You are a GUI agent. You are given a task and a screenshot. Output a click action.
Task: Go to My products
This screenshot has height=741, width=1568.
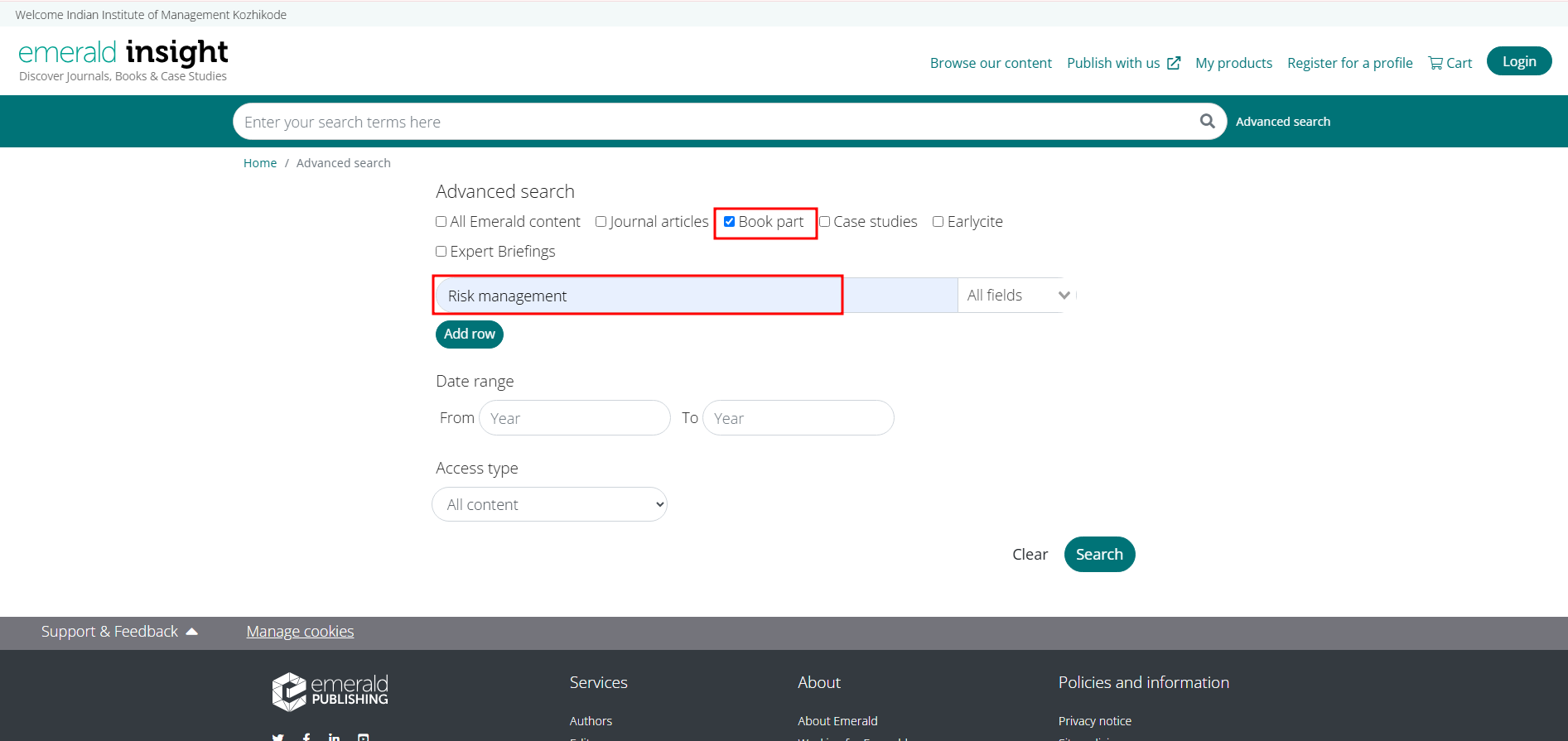coord(1233,63)
